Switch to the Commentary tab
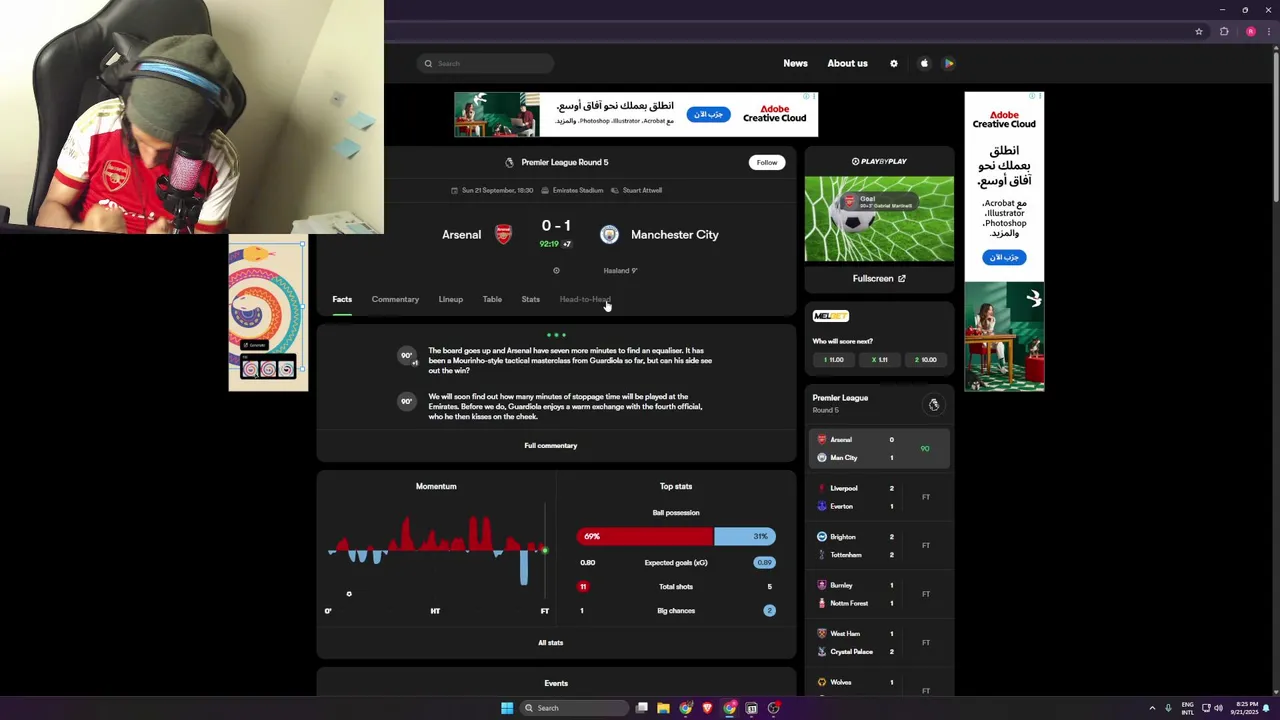 click(395, 299)
